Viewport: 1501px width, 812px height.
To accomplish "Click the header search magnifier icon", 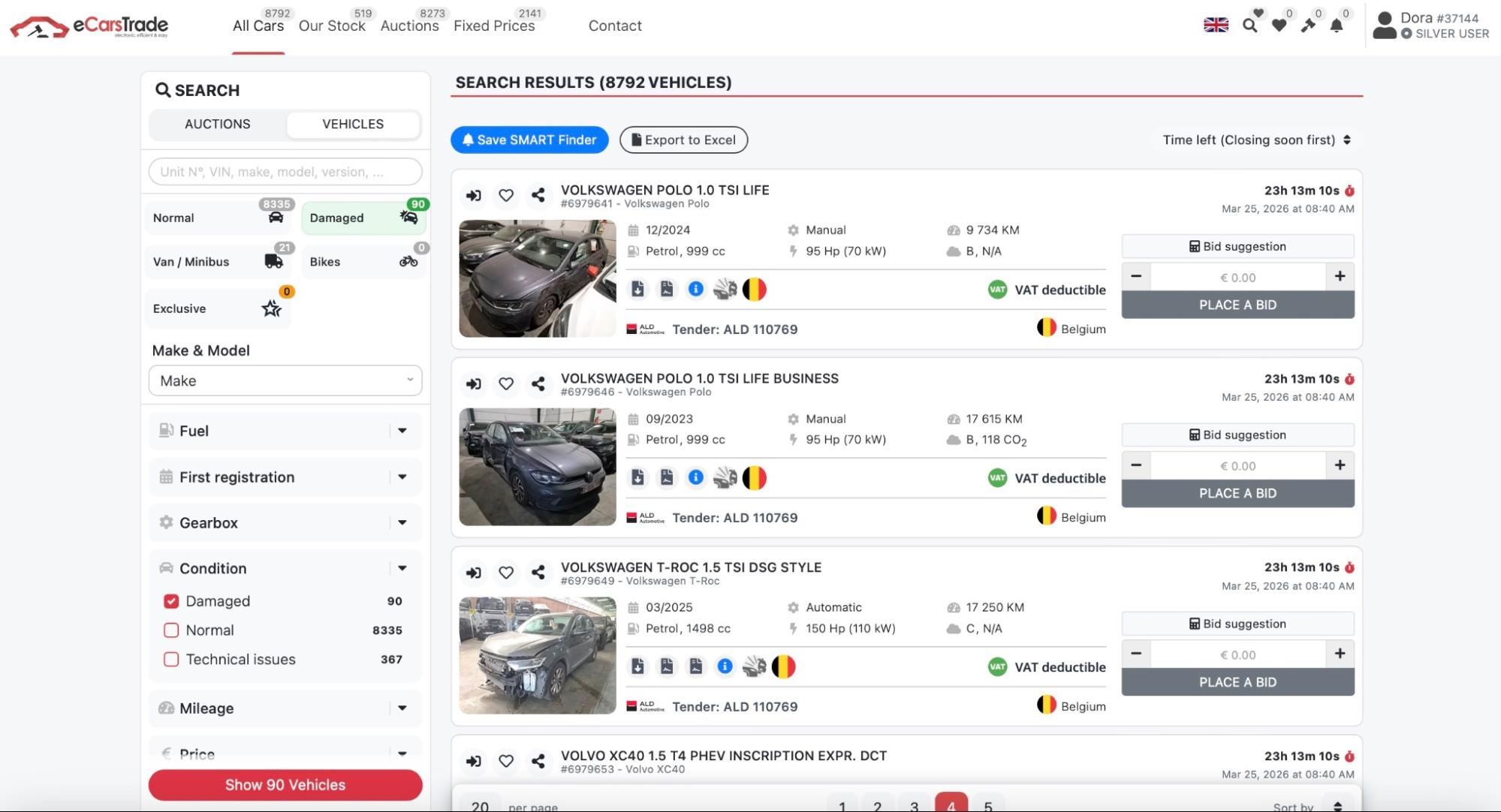I will 1249,26.
